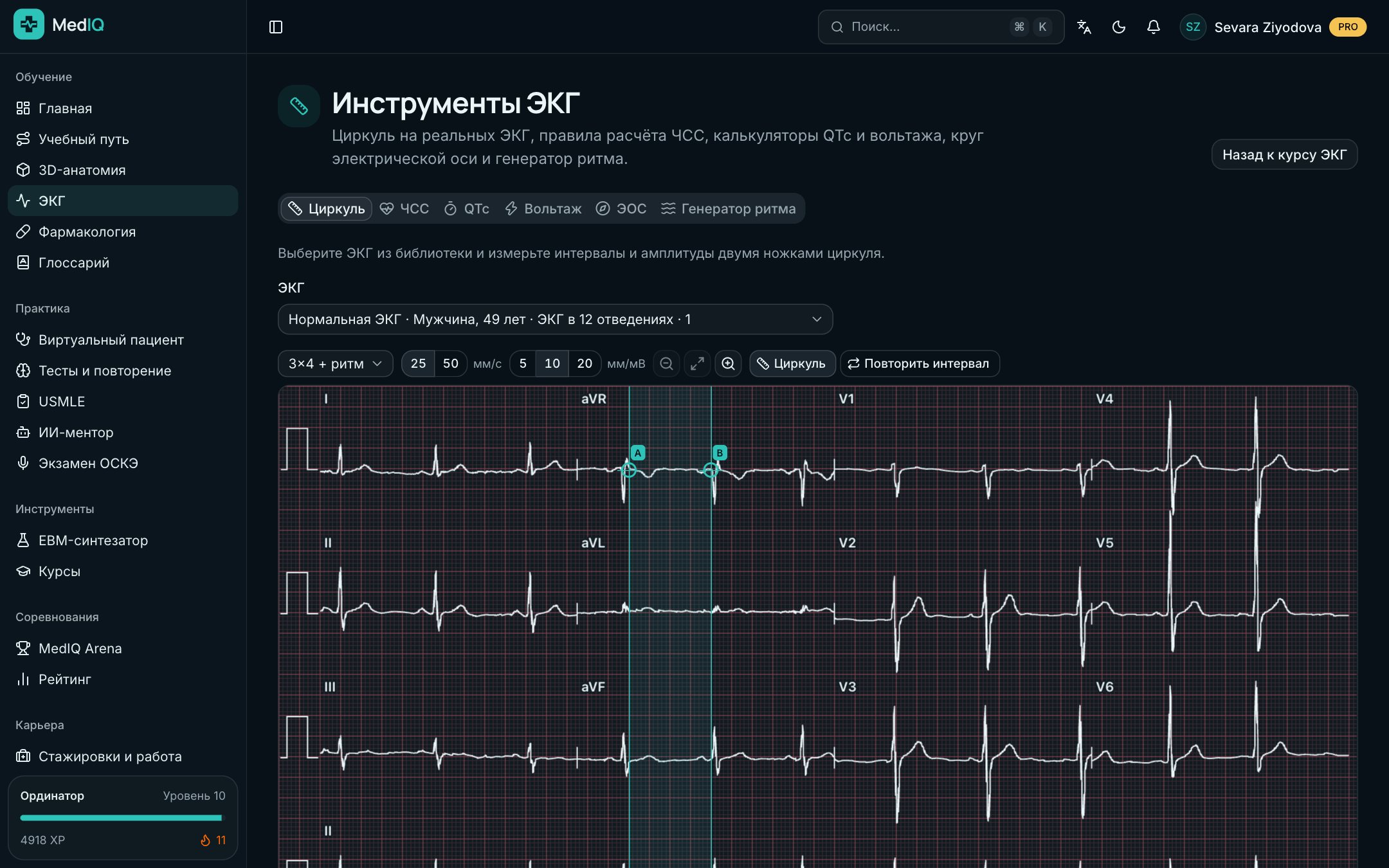Open Глоссарий in the sidebar
Viewport: 1389px width, 868px height.
[123, 262]
